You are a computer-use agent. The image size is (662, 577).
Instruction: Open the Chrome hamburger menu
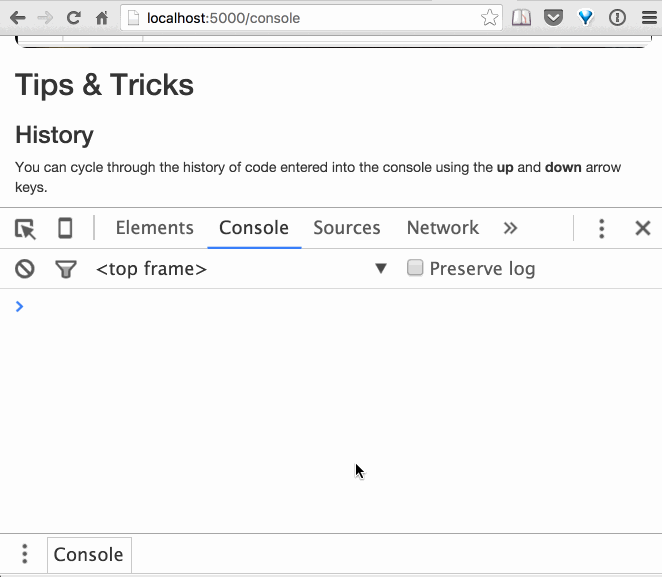coord(647,18)
